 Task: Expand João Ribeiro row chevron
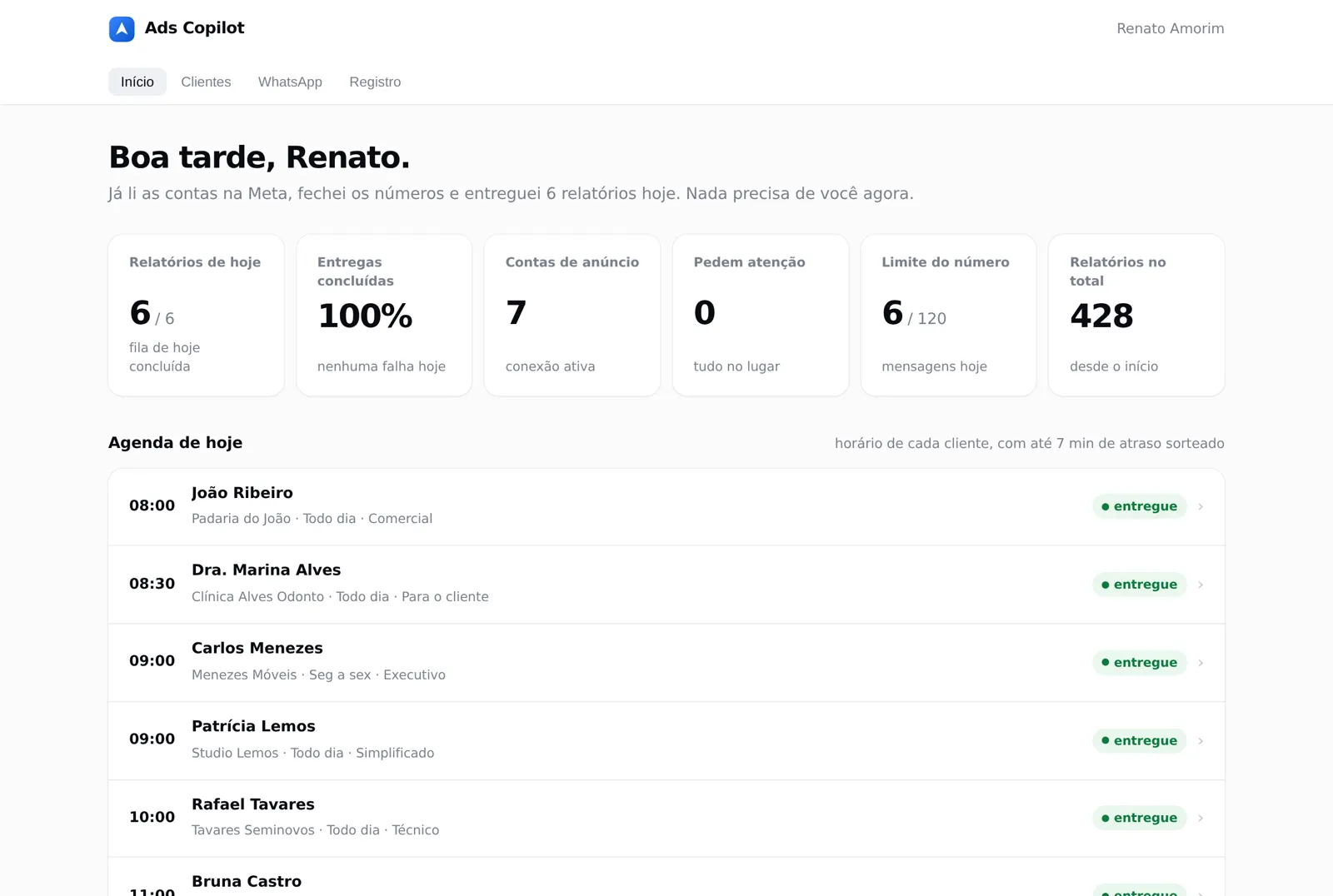(1201, 506)
